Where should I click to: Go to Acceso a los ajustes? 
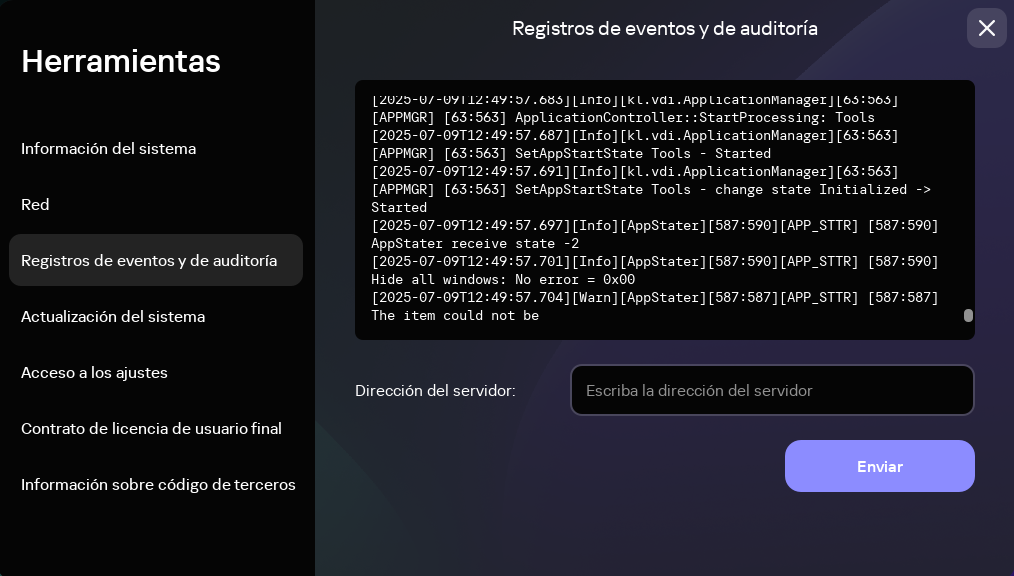[x=94, y=372]
